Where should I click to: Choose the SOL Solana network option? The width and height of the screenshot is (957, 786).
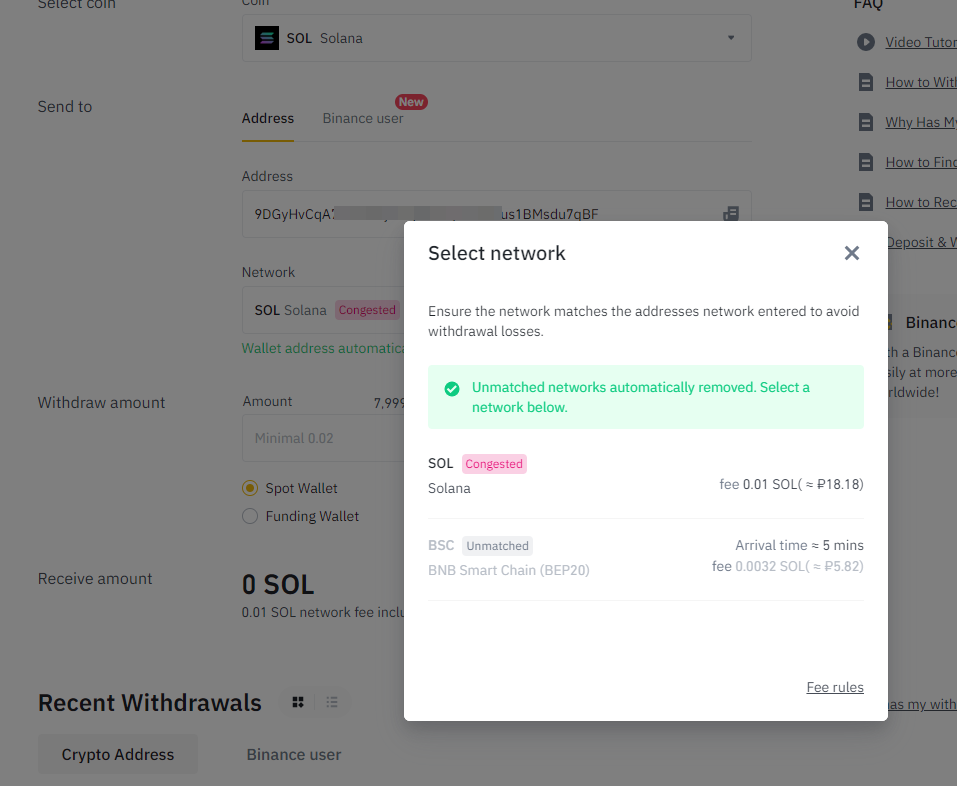[x=645, y=475]
